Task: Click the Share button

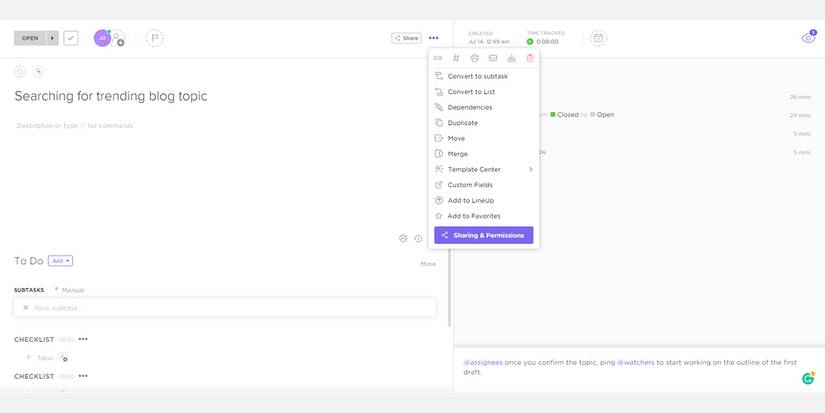Action: (x=406, y=38)
